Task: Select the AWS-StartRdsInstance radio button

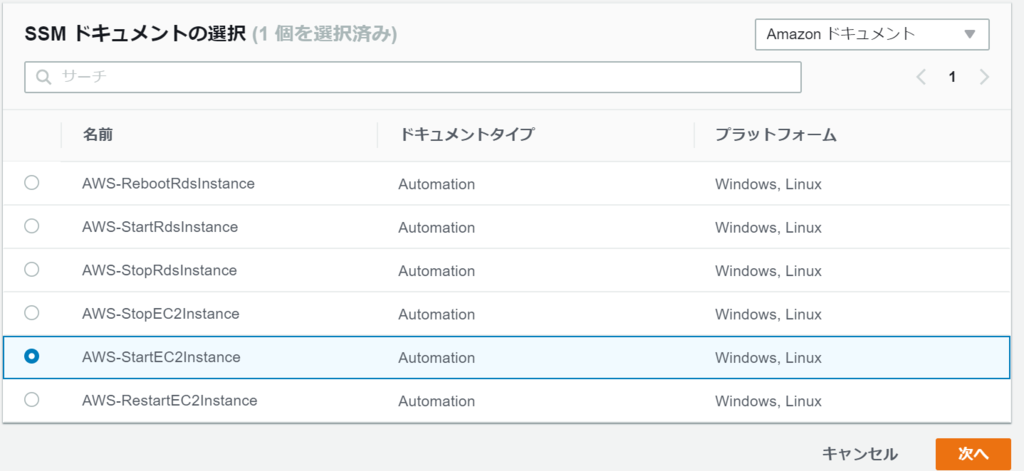Action: click(31, 226)
